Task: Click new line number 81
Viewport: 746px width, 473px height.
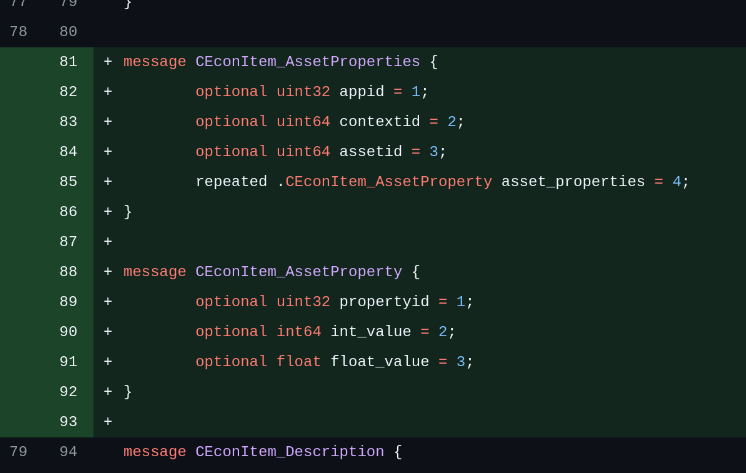Action: point(68,62)
